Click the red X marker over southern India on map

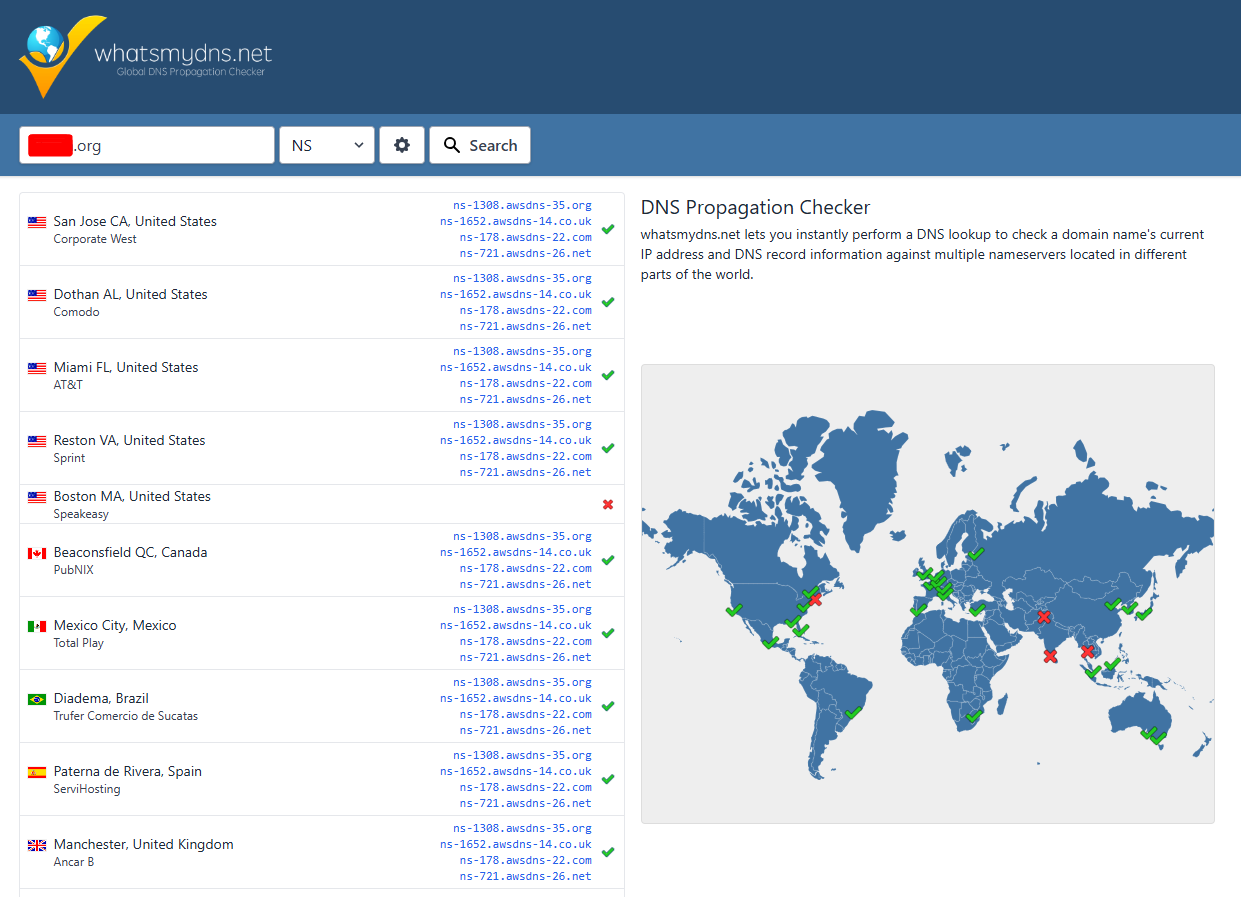(1050, 656)
